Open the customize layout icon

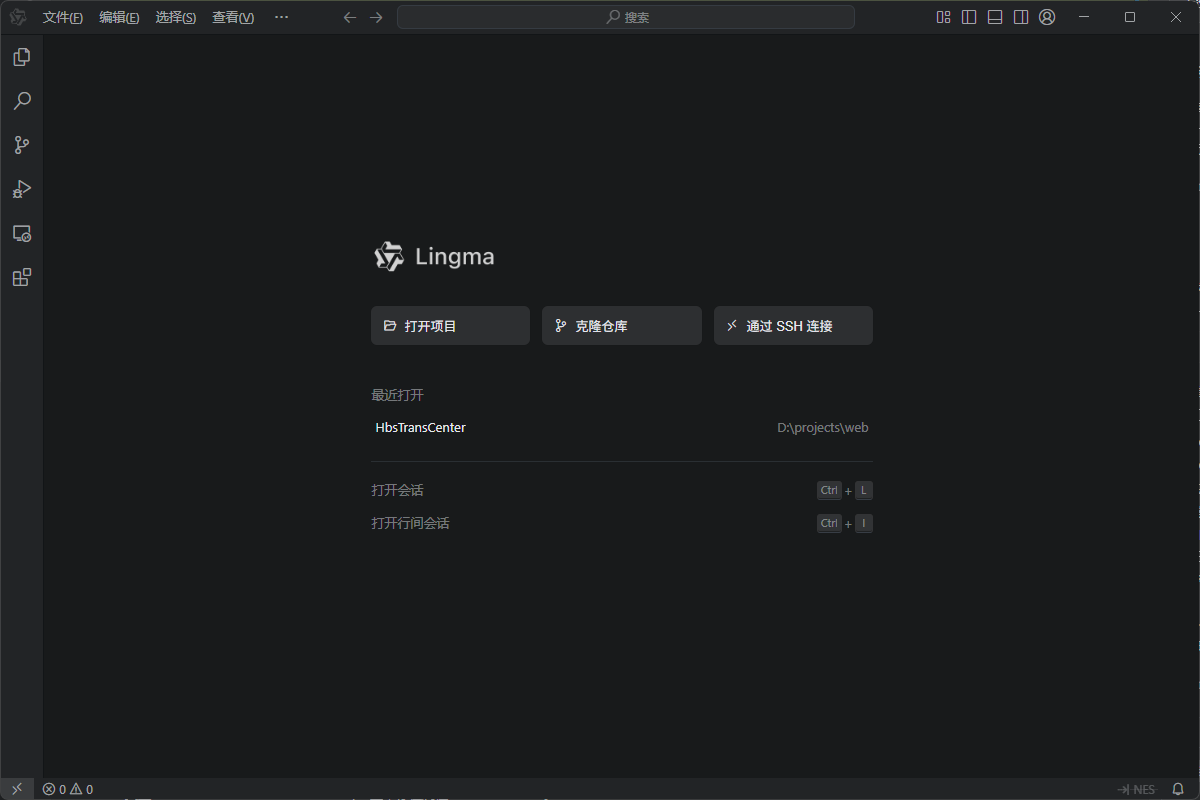click(943, 17)
